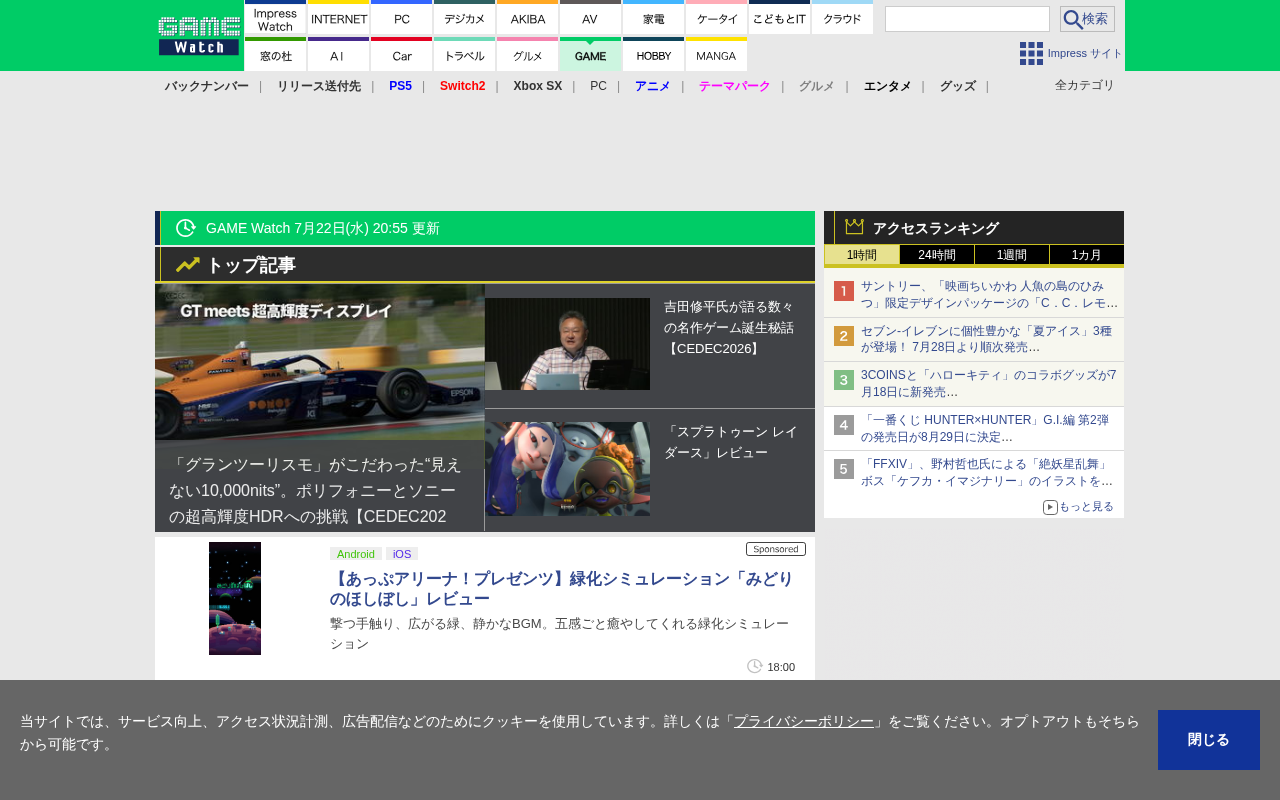This screenshot has height=800, width=1280.
Task: Open the AI site tab
Action: [x=338, y=54]
